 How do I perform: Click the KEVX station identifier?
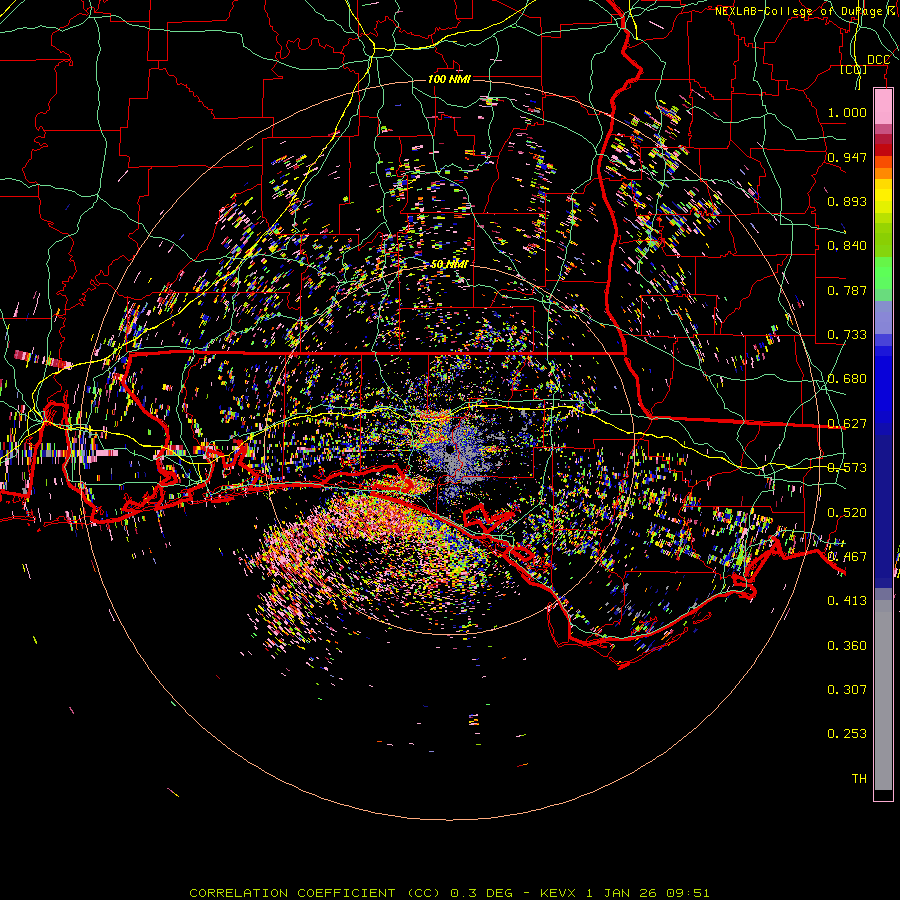(560, 893)
